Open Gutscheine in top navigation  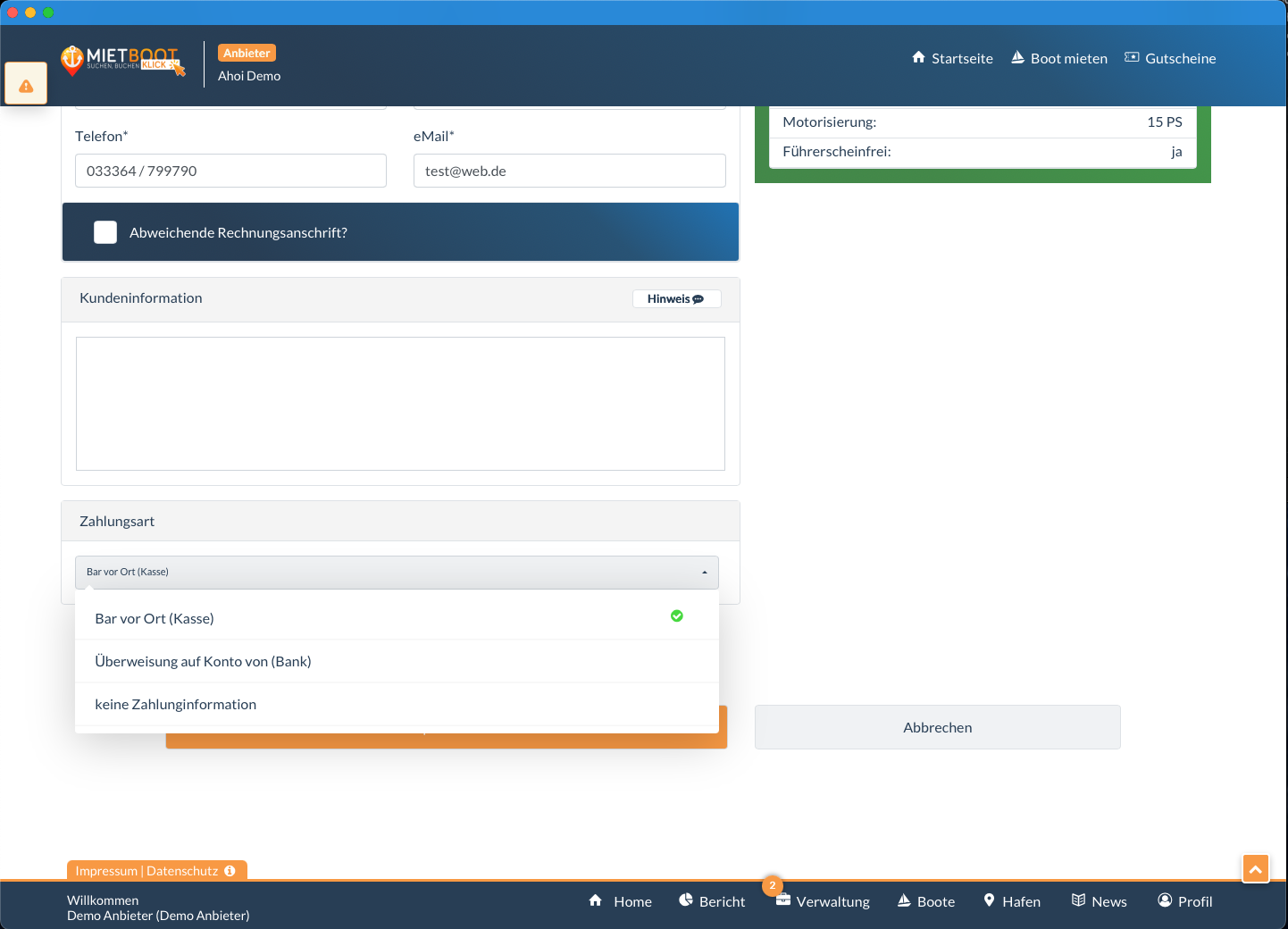(1170, 58)
